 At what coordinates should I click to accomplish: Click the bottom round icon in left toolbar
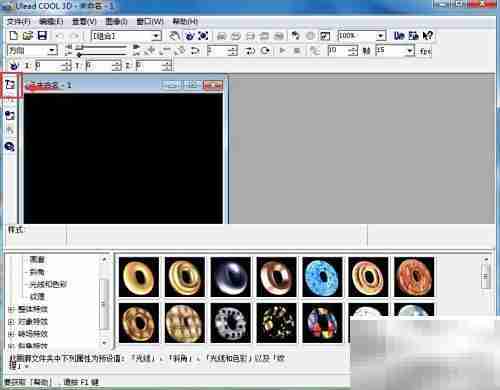(x=10, y=146)
